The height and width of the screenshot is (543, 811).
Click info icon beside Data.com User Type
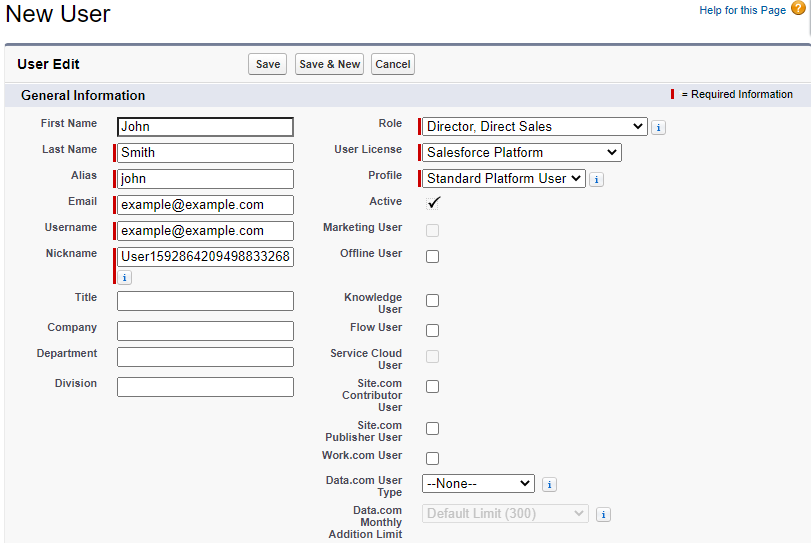pos(549,485)
